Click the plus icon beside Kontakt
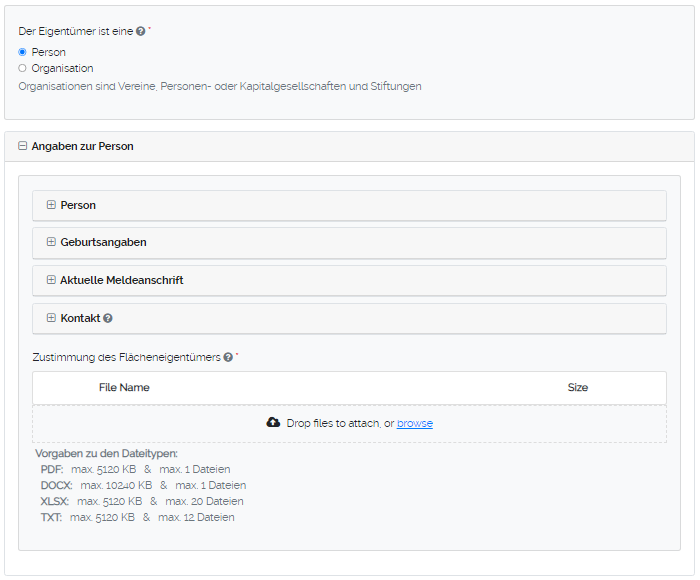This screenshot has width=700, height=580. pyautogui.click(x=51, y=318)
